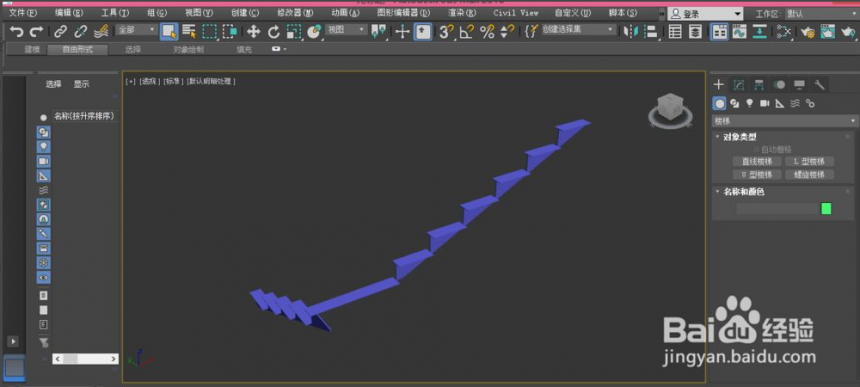Select the Select and Place tool
The width and height of the screenshot is (860, 387).
coord(314,32)
